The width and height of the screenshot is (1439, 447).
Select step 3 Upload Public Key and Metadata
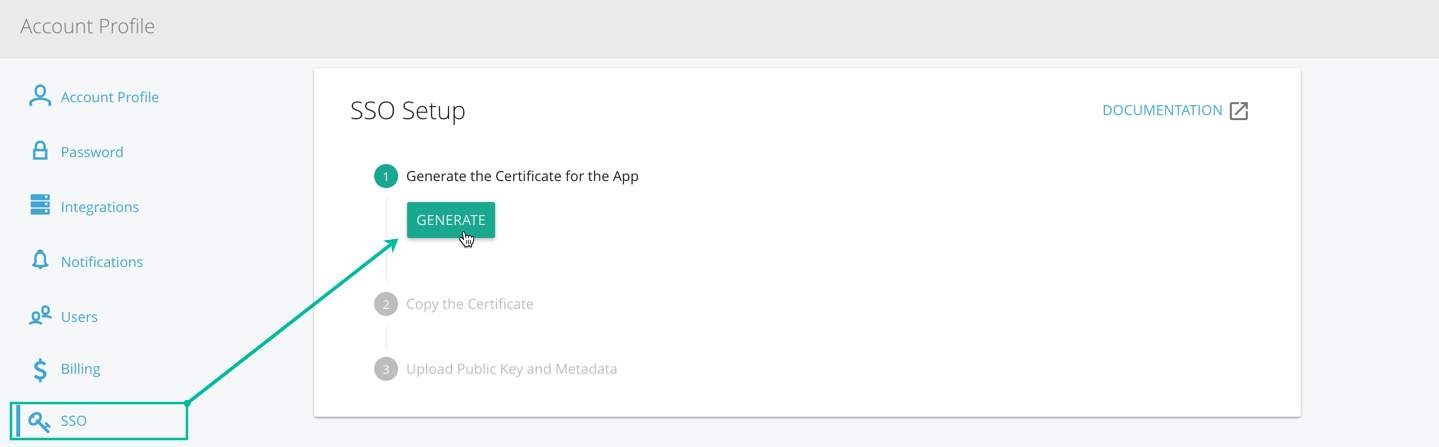(x=511, y=369)
